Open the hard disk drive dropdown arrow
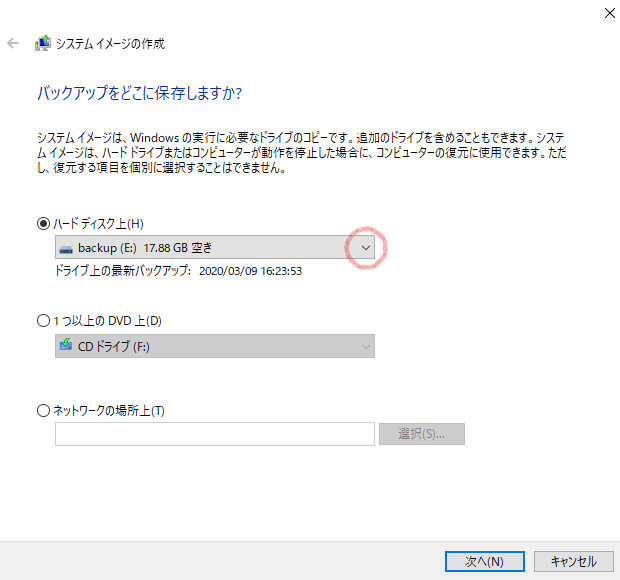 tap(366, 248)
